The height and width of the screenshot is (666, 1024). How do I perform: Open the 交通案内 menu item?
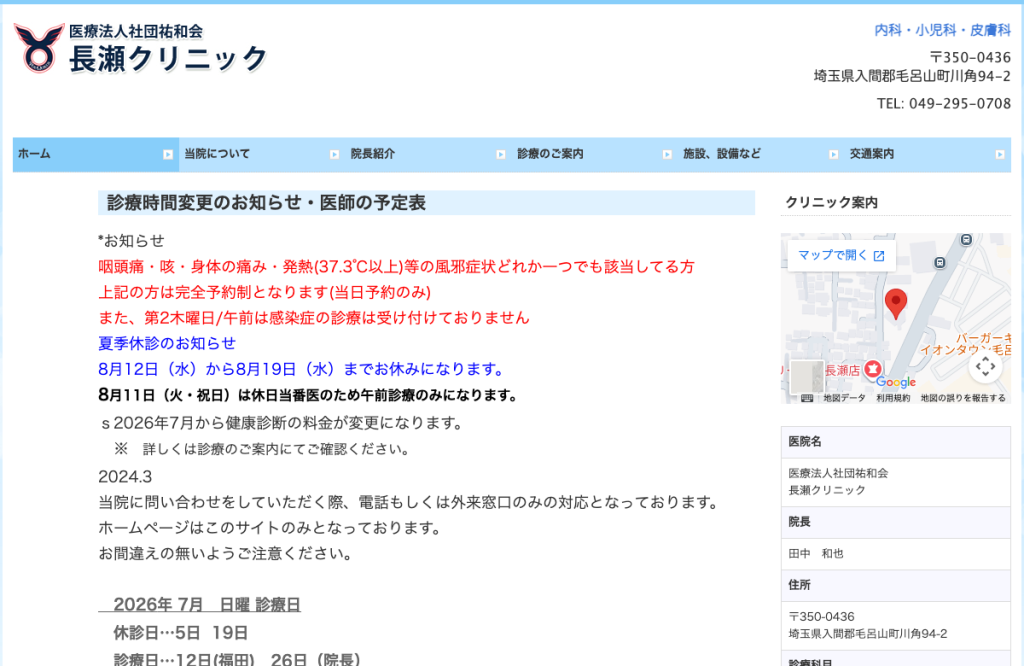coord(928,155)
